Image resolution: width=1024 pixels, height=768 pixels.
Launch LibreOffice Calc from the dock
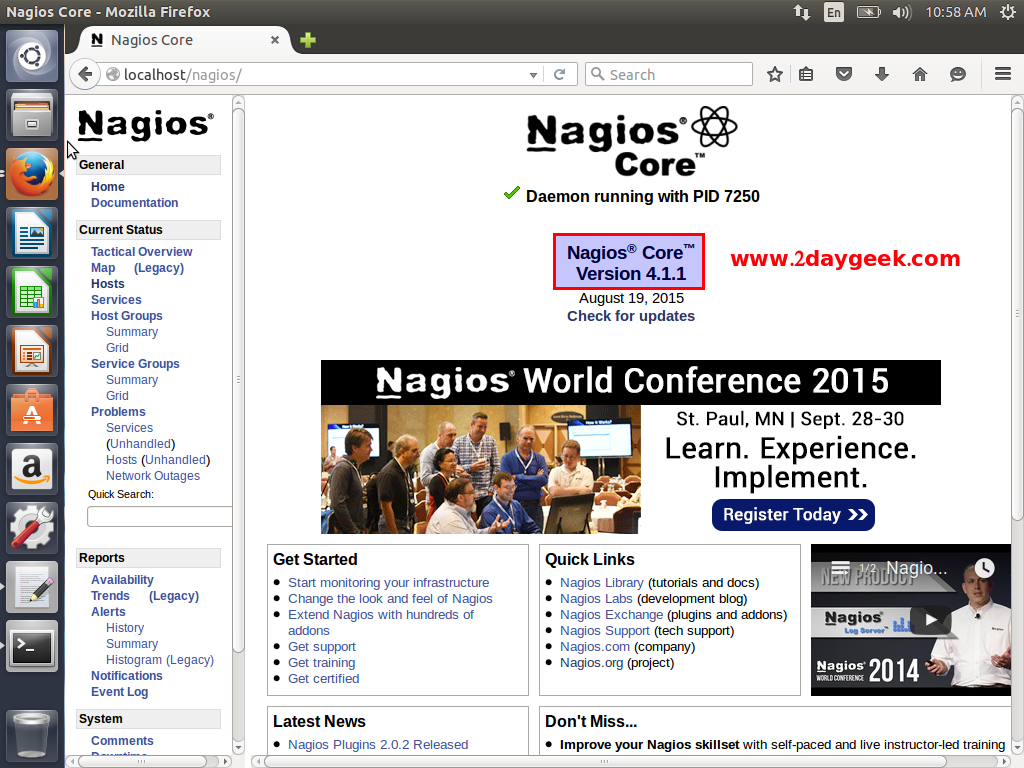click(x=32, y=292)
